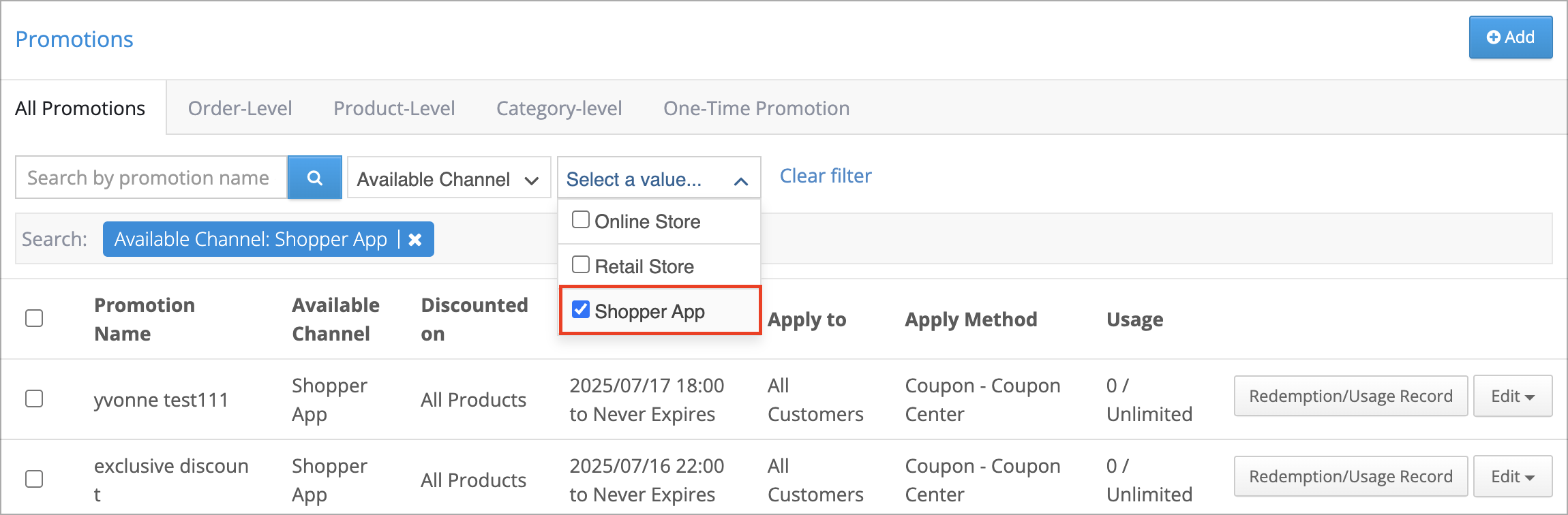1568x515 pixels.
Task: Check the Retail Store option
Action: tap(581, 265)
